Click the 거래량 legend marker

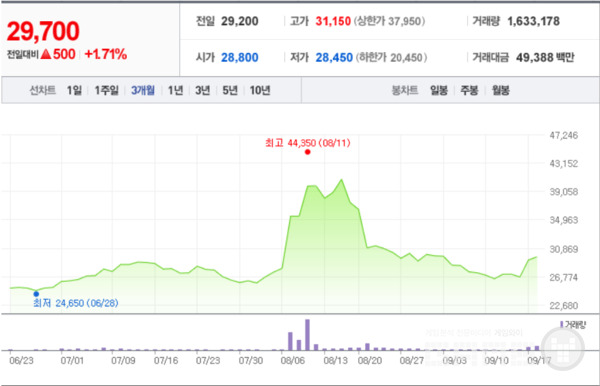[561, 324]
